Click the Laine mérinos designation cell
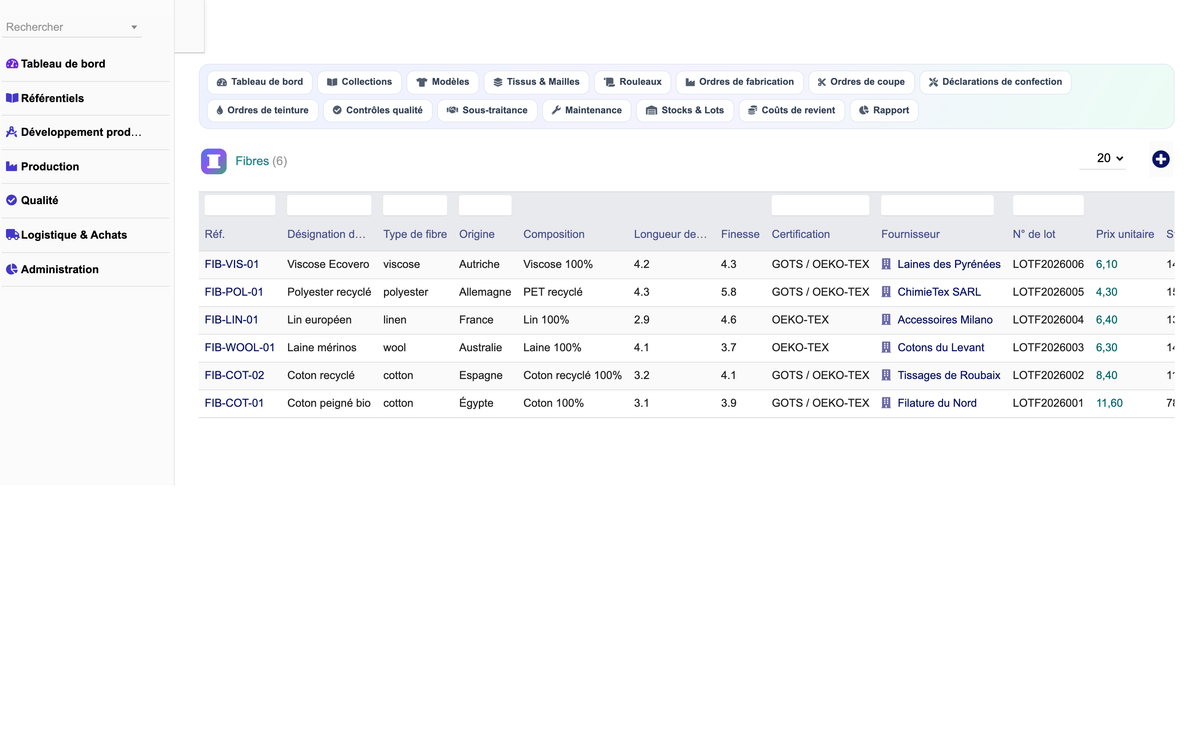The width and height of the screenshot is (1200, 743). click(322, 348)
